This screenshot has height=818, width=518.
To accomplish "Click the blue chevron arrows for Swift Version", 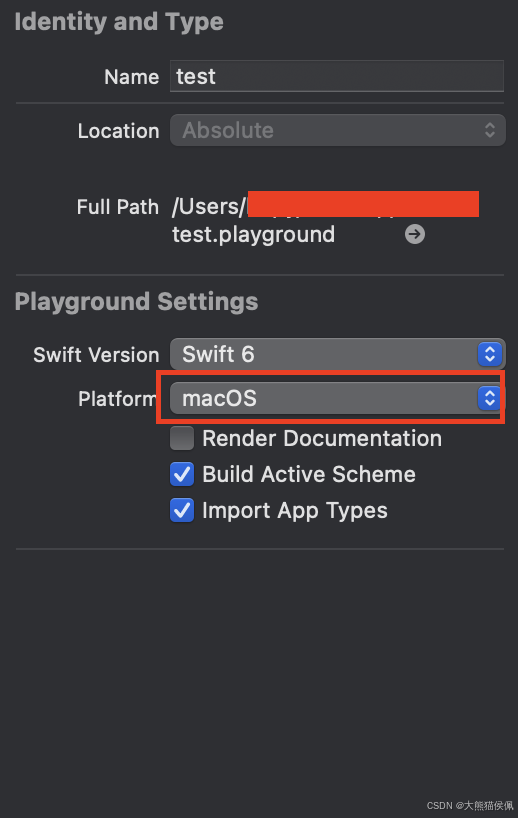I will pos(489,354).
